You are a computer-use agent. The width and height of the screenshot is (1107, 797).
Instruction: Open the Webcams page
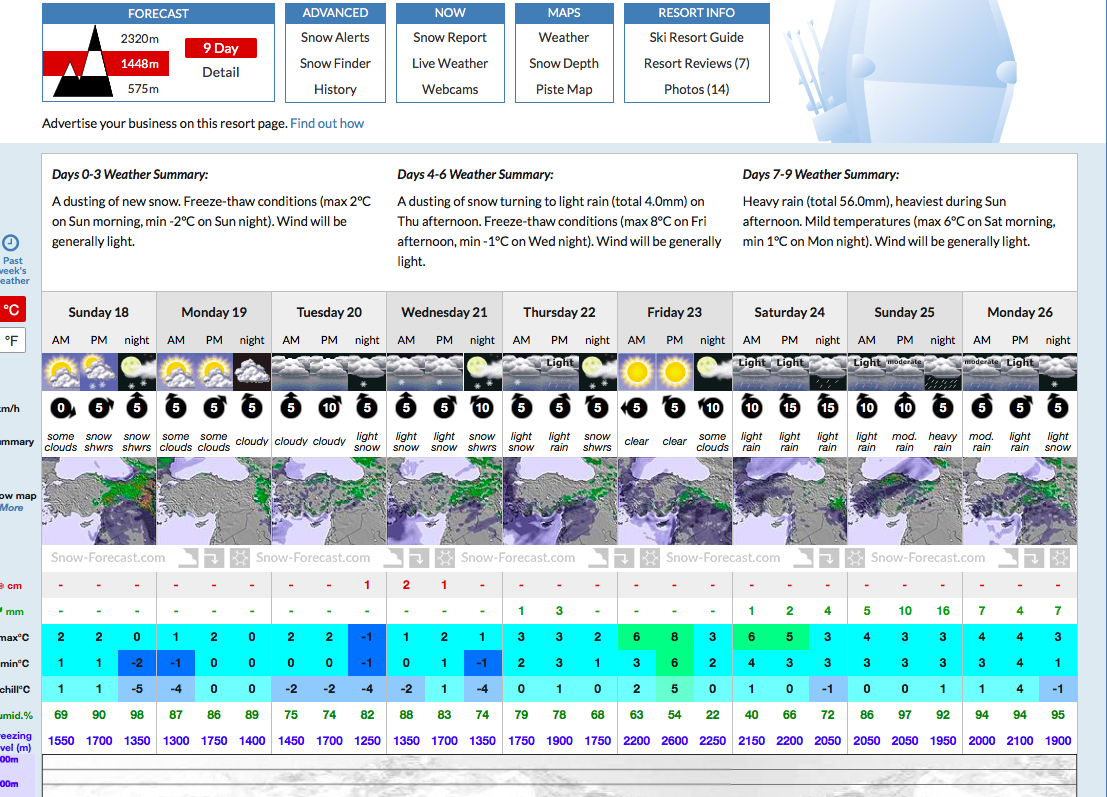coord(450,90)
